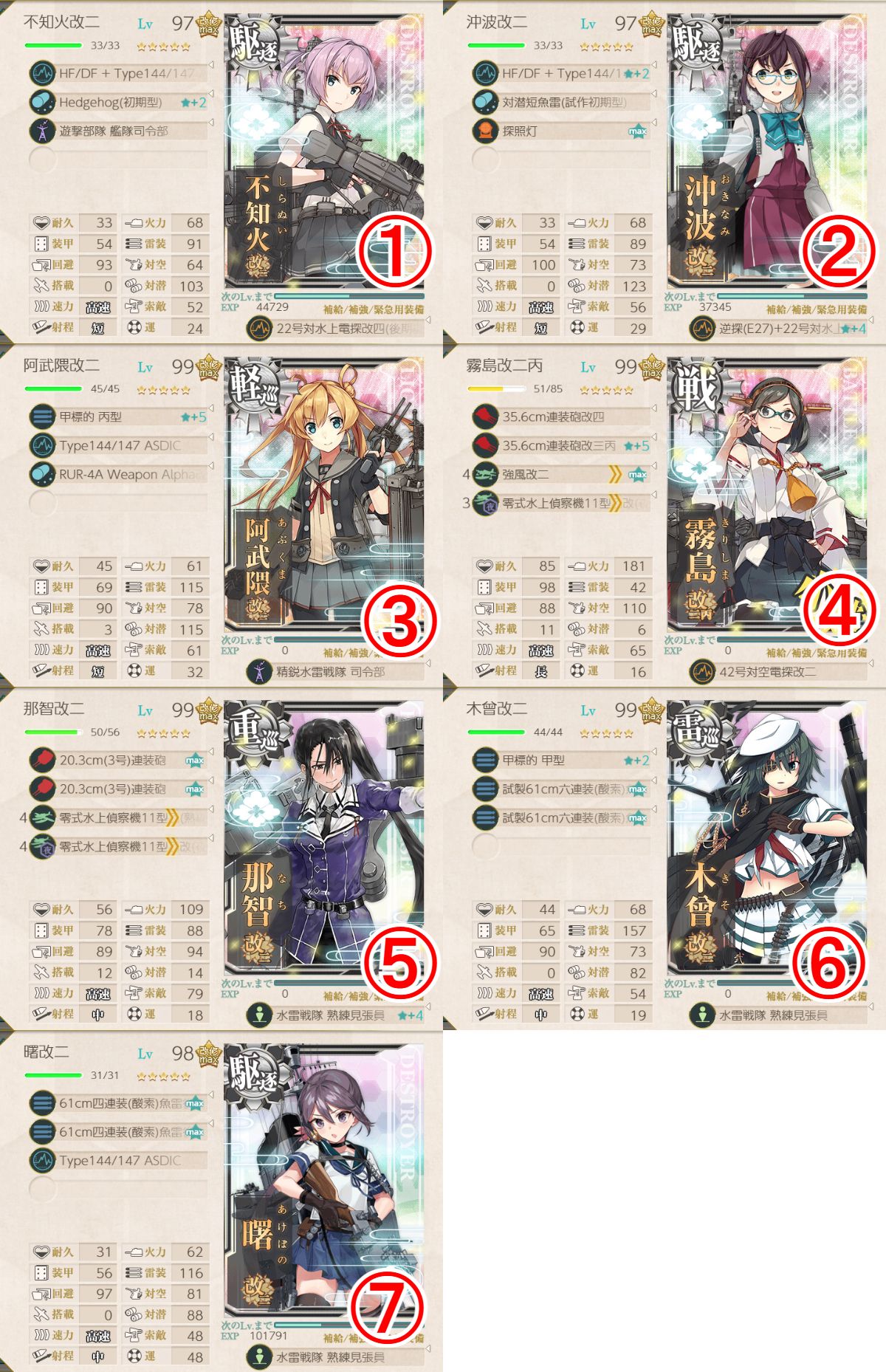Click the torpedo icon beside 甲標的 丙型

43,416
